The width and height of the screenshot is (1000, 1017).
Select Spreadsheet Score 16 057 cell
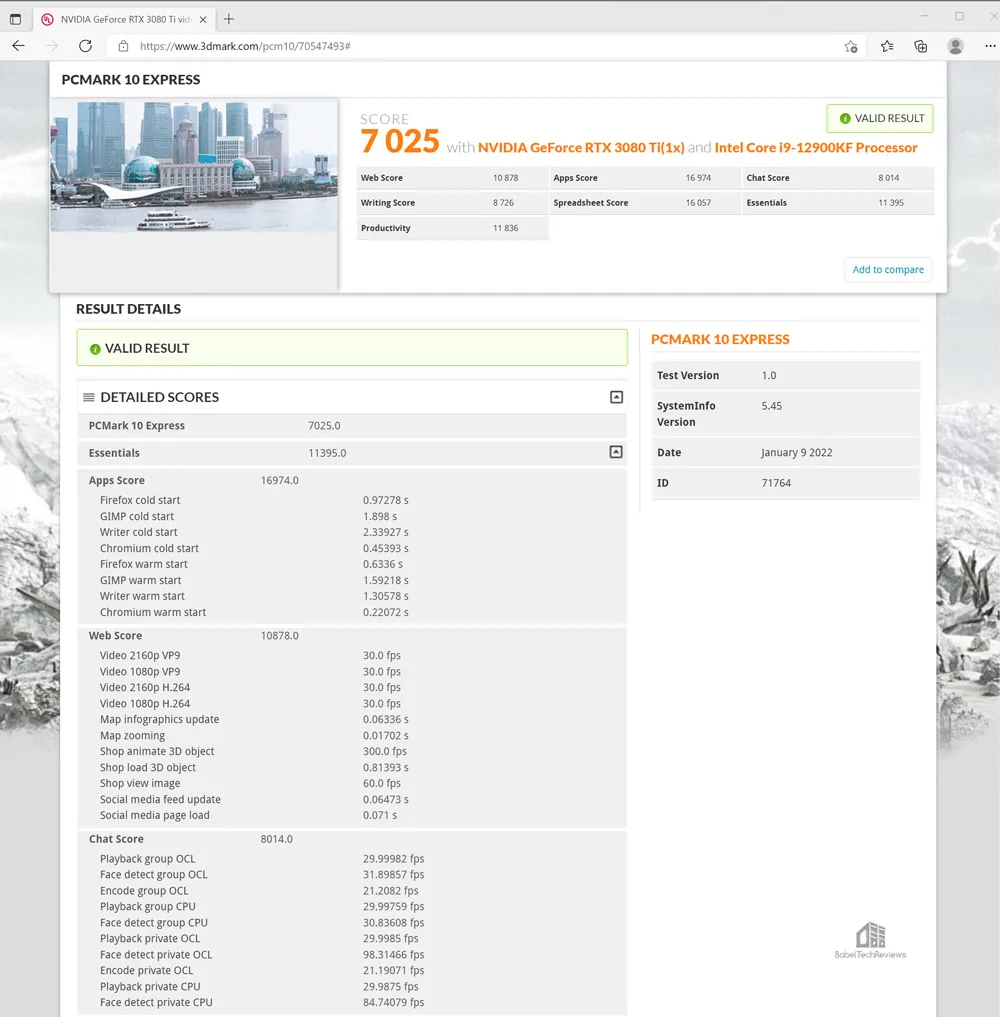[645, 202]
